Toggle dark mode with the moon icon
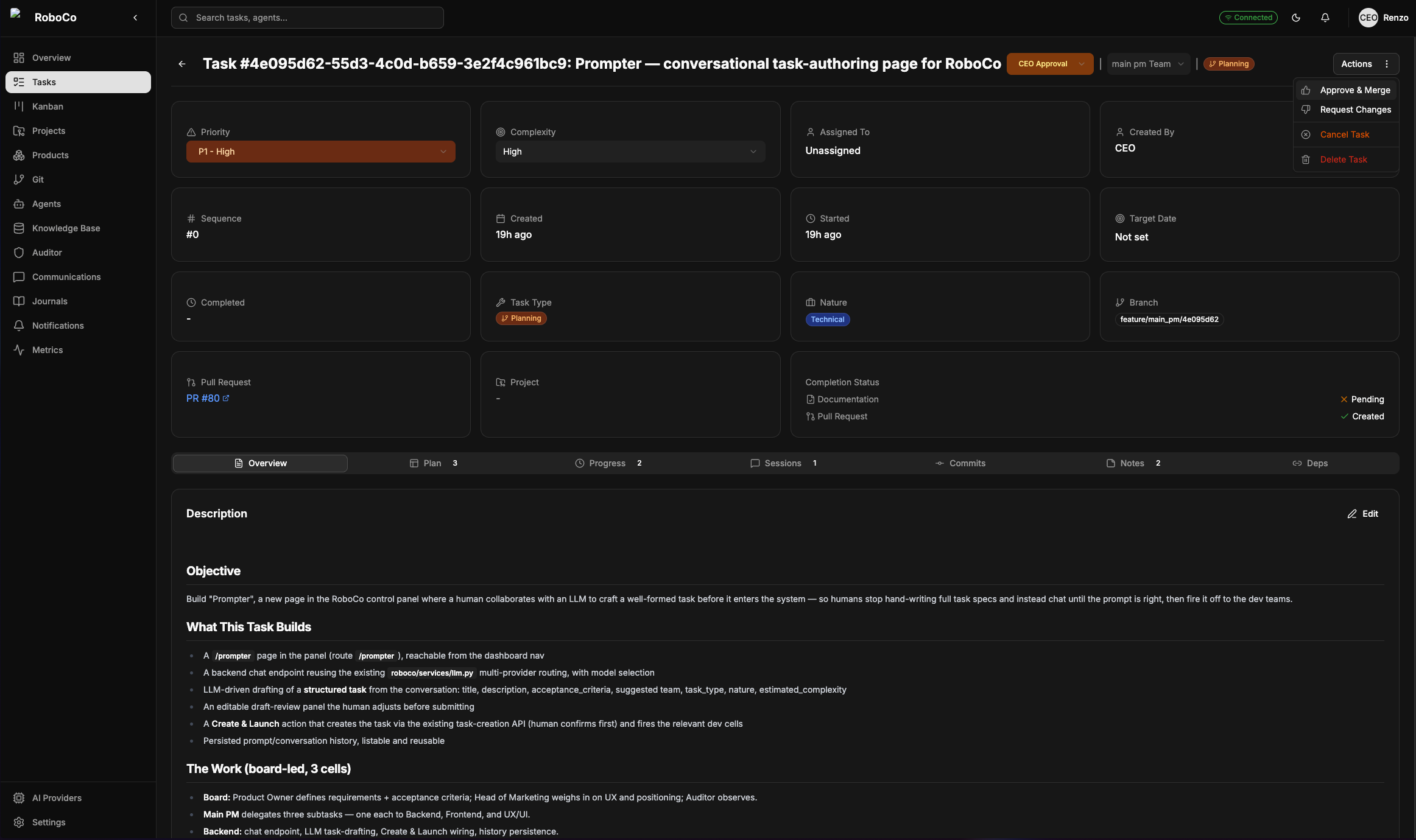This screenshot has height=840, width=1416. pyautogui.click(x=1296, y=18)
